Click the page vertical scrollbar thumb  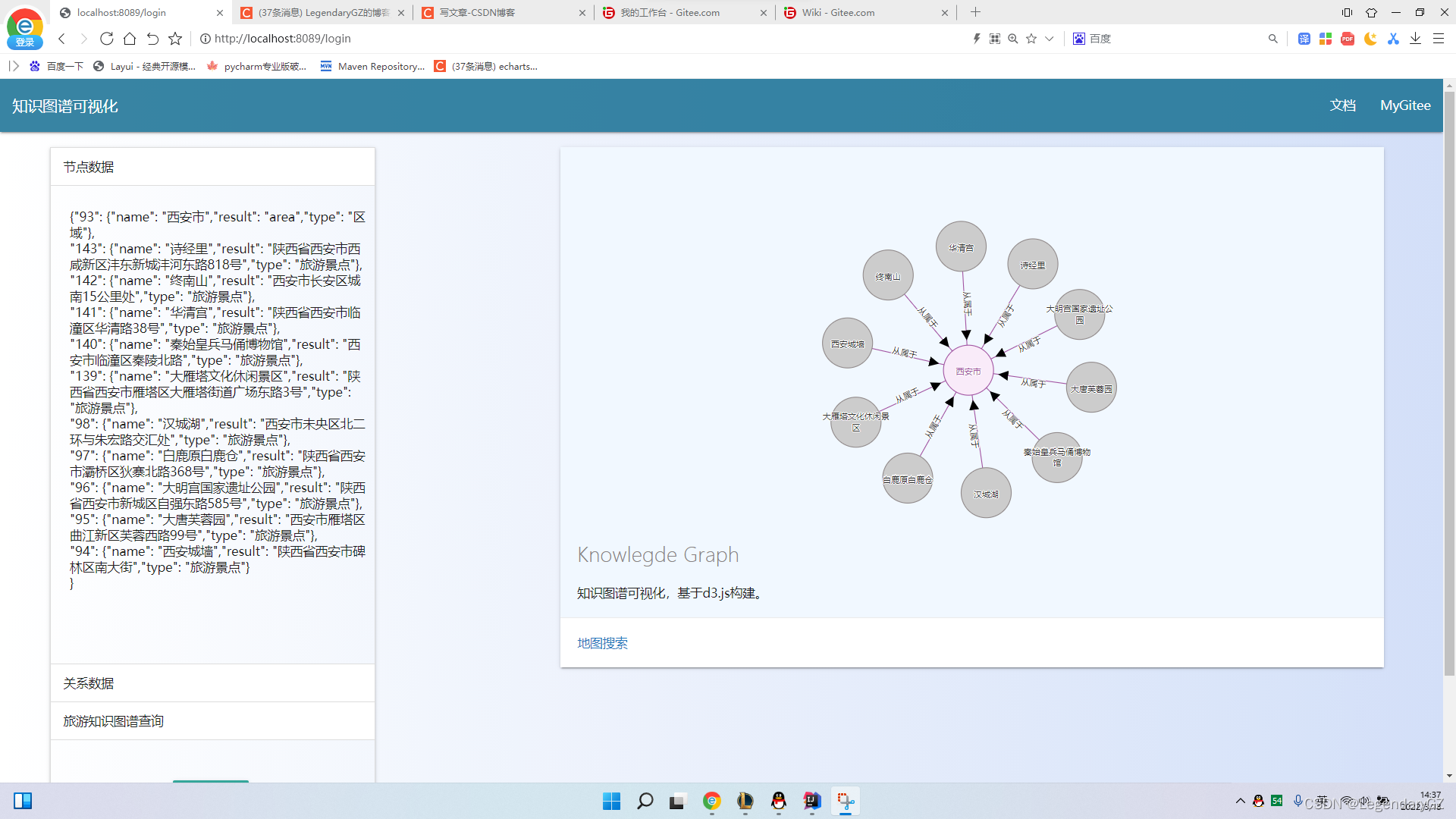[1449, 383]
